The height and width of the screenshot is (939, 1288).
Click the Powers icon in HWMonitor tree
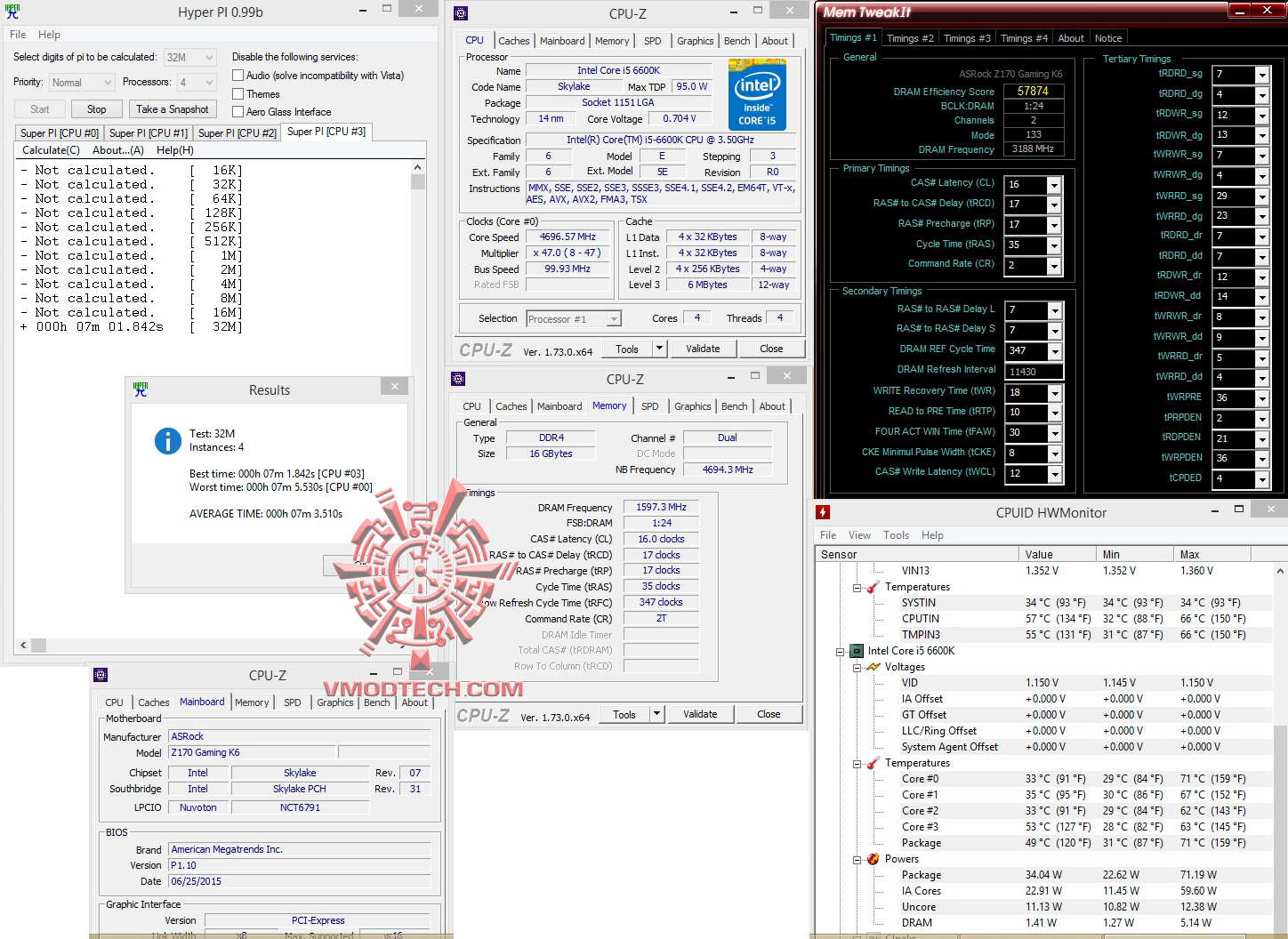click(x=873, y=859)
